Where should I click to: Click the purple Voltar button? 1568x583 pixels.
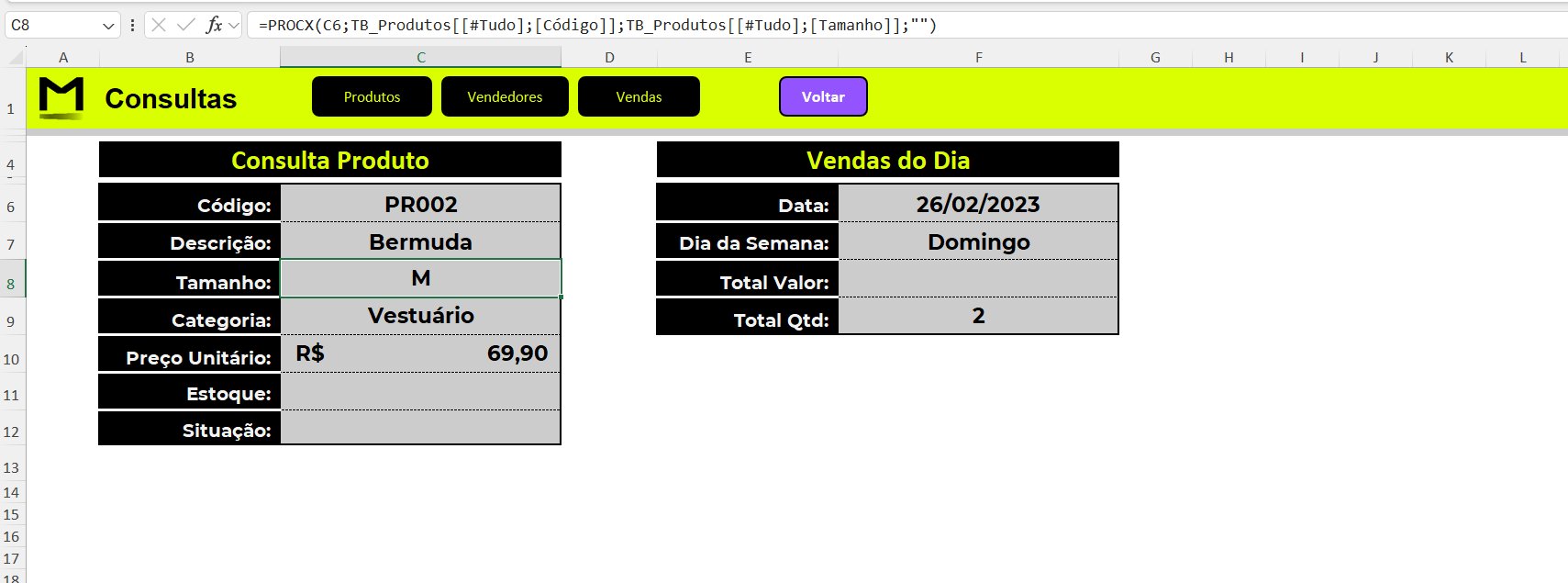point(823,96)
